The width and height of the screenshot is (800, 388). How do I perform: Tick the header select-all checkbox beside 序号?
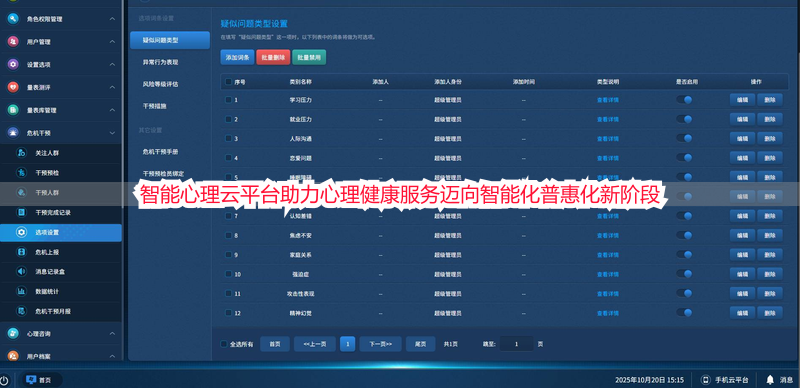[x=229, y=82]
